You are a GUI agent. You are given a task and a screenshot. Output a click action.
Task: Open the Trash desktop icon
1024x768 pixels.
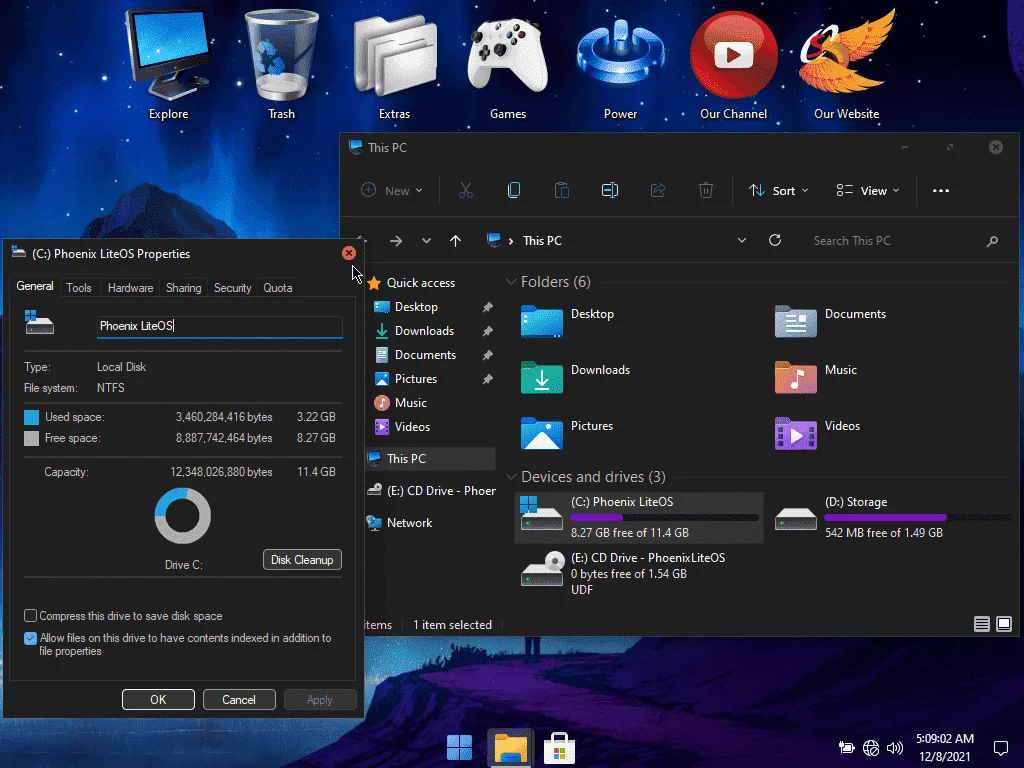pyautogui.click(x=281, y=65)
